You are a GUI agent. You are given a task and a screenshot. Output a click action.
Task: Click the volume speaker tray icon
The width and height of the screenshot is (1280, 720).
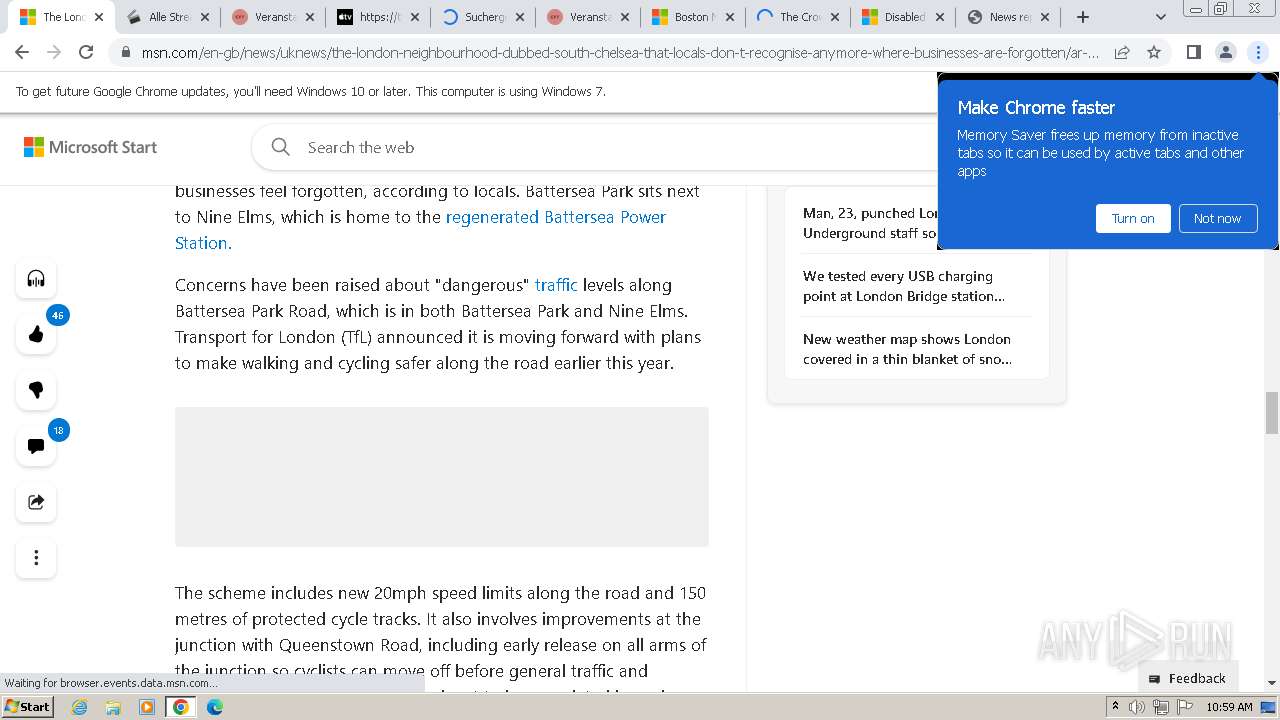click(1137, 707)
